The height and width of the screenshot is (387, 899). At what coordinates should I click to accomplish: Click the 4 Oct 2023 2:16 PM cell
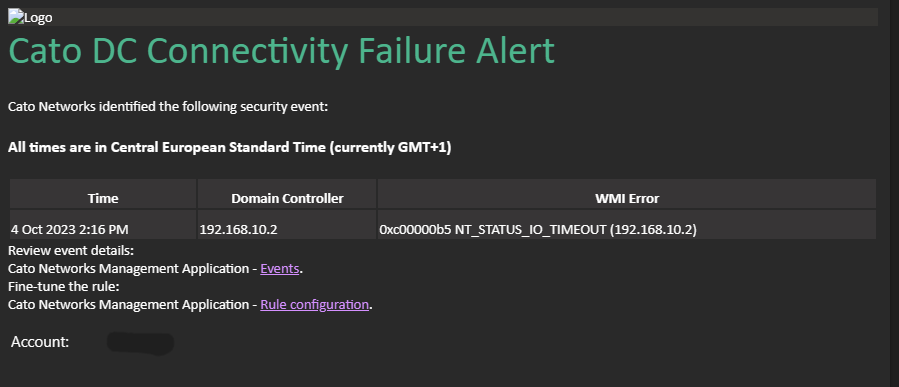[x=103, y=229]
